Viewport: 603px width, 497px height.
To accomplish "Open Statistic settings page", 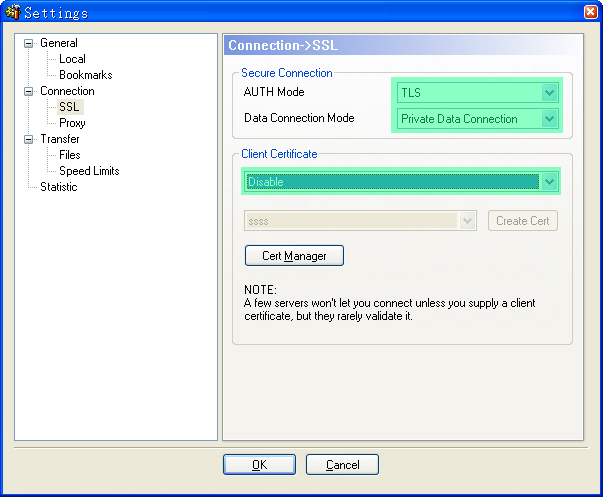I will (59, 187).
